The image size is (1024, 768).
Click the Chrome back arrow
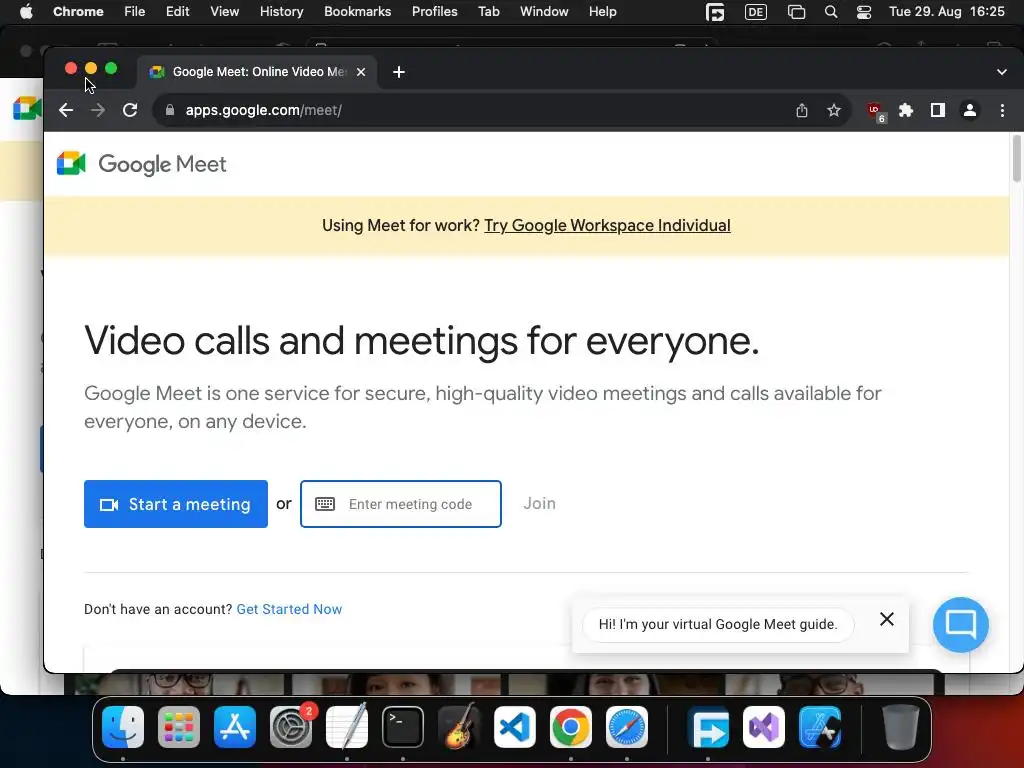66,110
